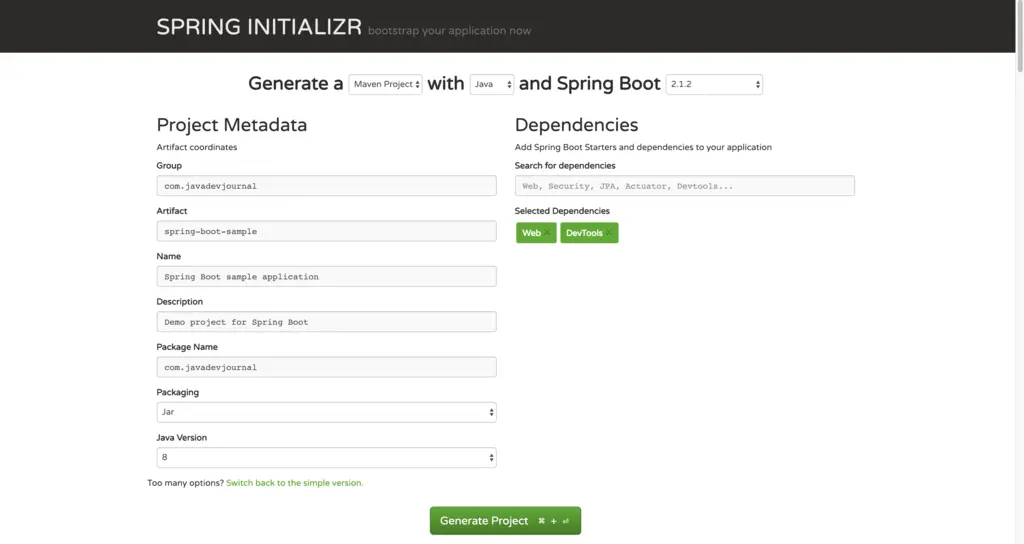Click the Project Metadata heading

(x=231, y=125)
